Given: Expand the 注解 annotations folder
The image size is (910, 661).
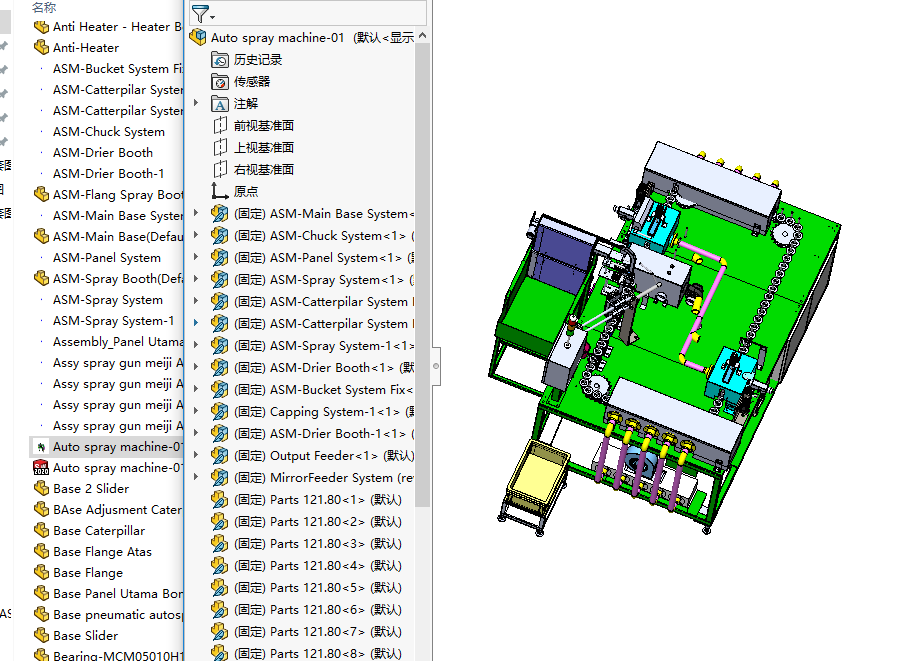Looking at the screenshot, I should coord(196,103).
